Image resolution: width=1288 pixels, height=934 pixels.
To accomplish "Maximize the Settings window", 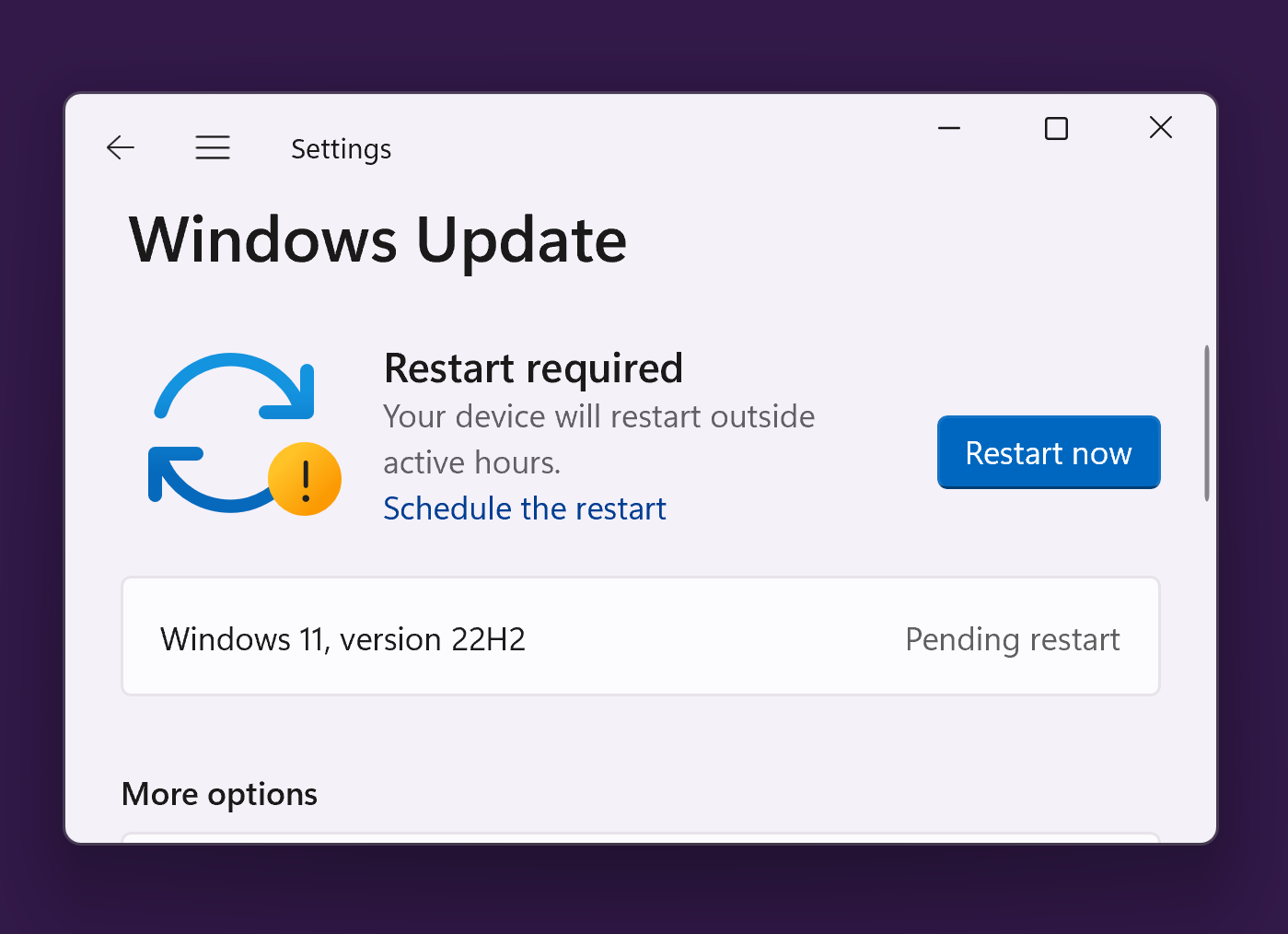I will pos(1056,128).
